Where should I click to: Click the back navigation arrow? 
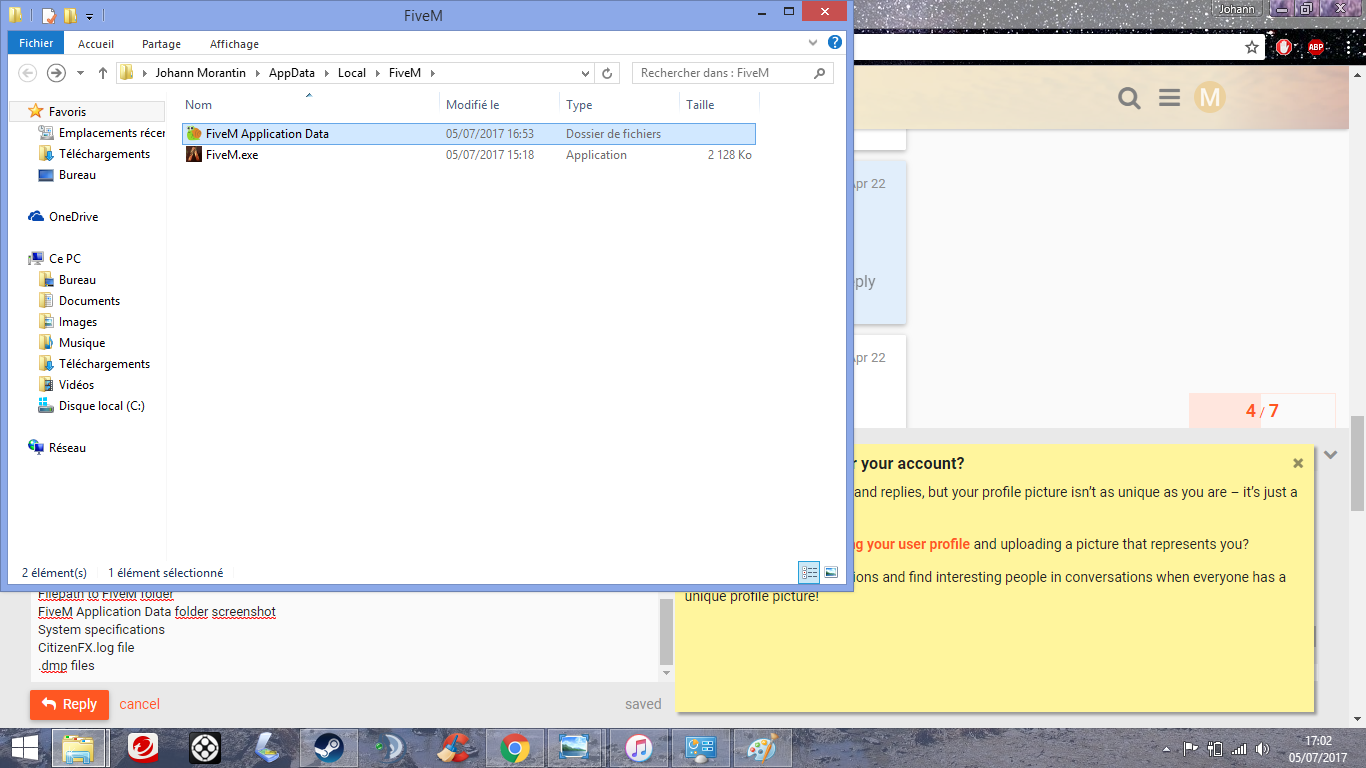pos(27,73)
